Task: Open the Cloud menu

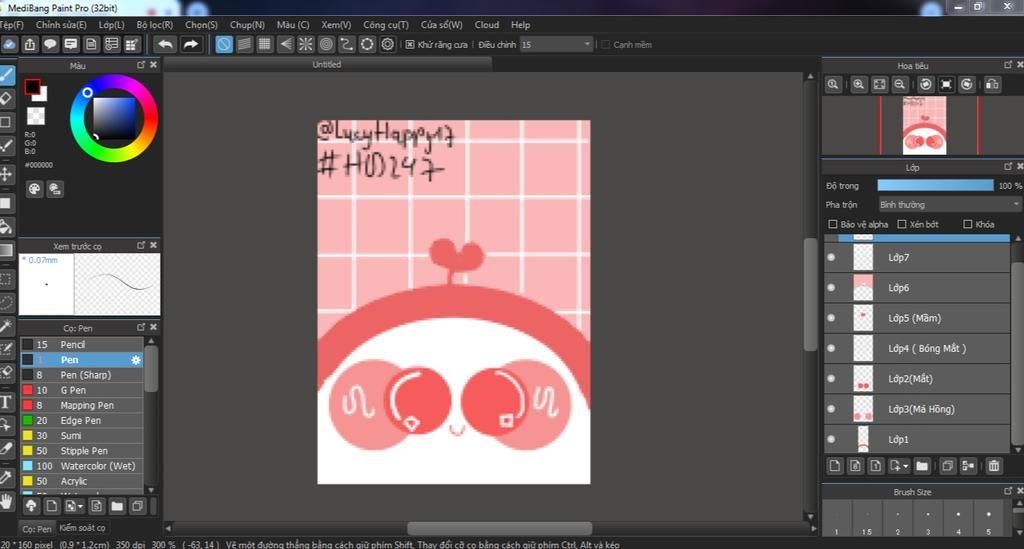Action: pyautogui.click(x=487, y=25)
